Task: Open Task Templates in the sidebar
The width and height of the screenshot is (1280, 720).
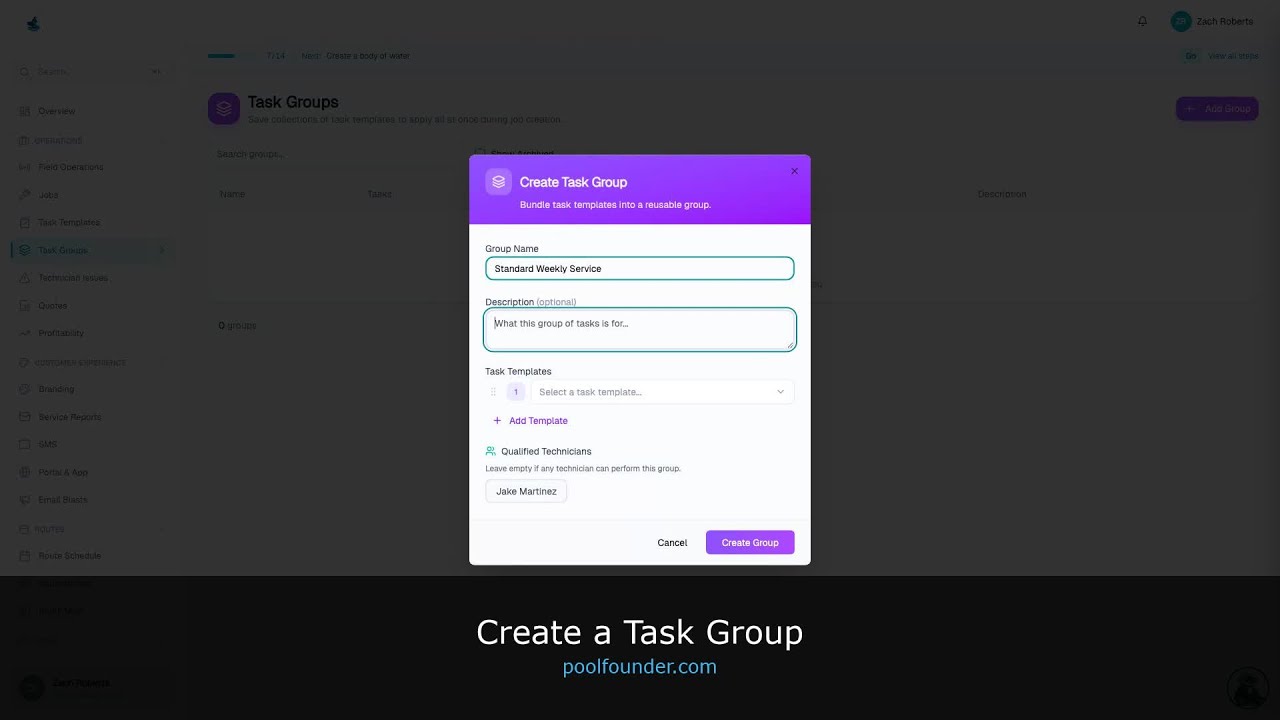Action: pyautogui.click(x=69, y=222)
